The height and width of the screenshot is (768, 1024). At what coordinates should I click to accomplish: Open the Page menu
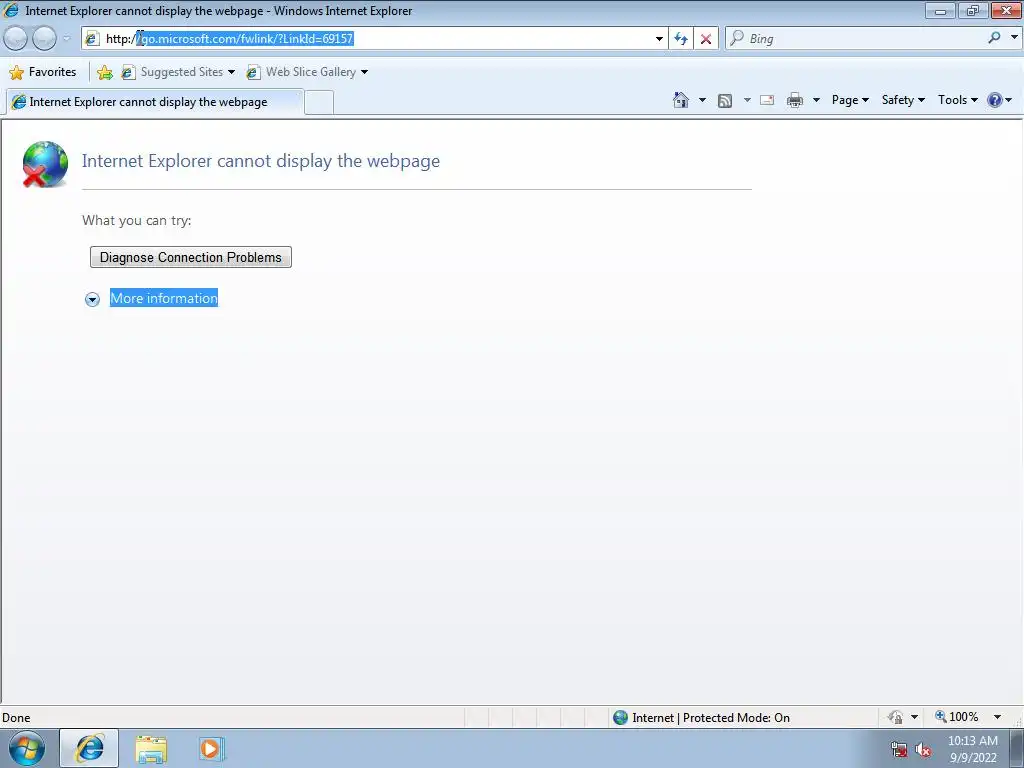coord(850,100)
